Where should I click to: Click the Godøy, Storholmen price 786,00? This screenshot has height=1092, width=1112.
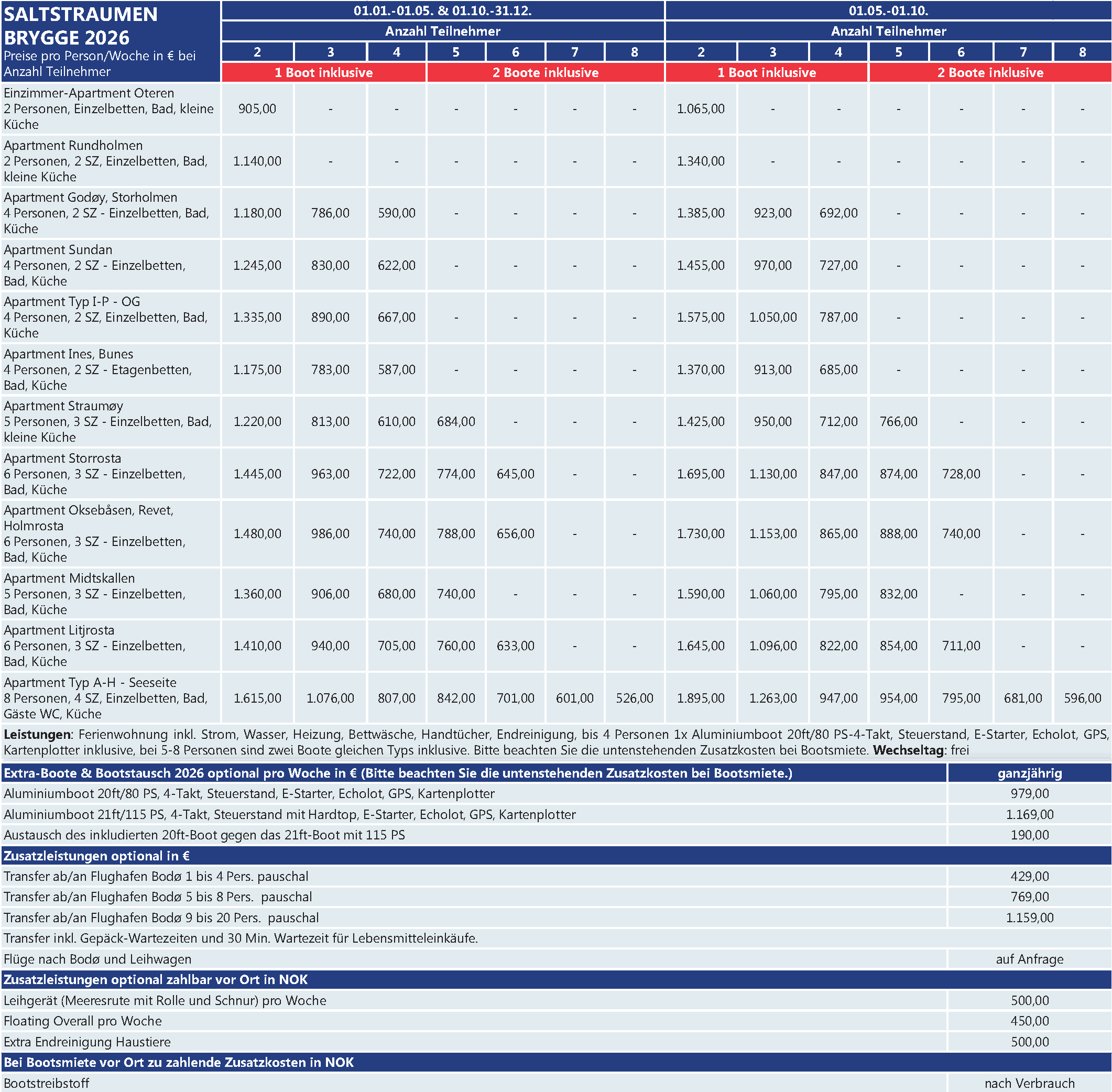click(330, 213)
